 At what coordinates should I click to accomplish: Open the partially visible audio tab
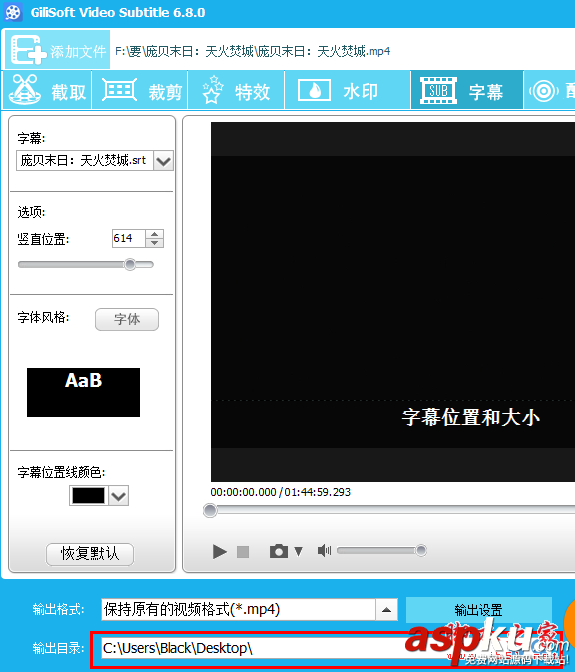click(550, 90)
